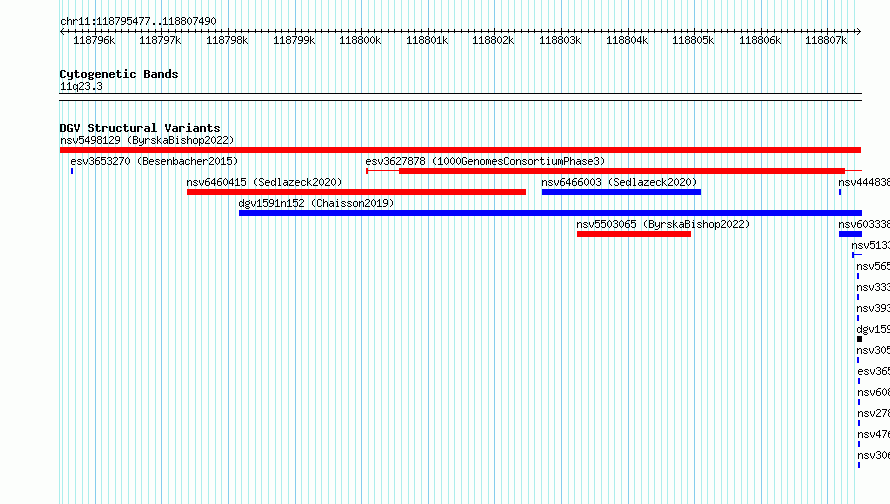
Task: Click the truncated nsv5133 label
Action: 871,245
